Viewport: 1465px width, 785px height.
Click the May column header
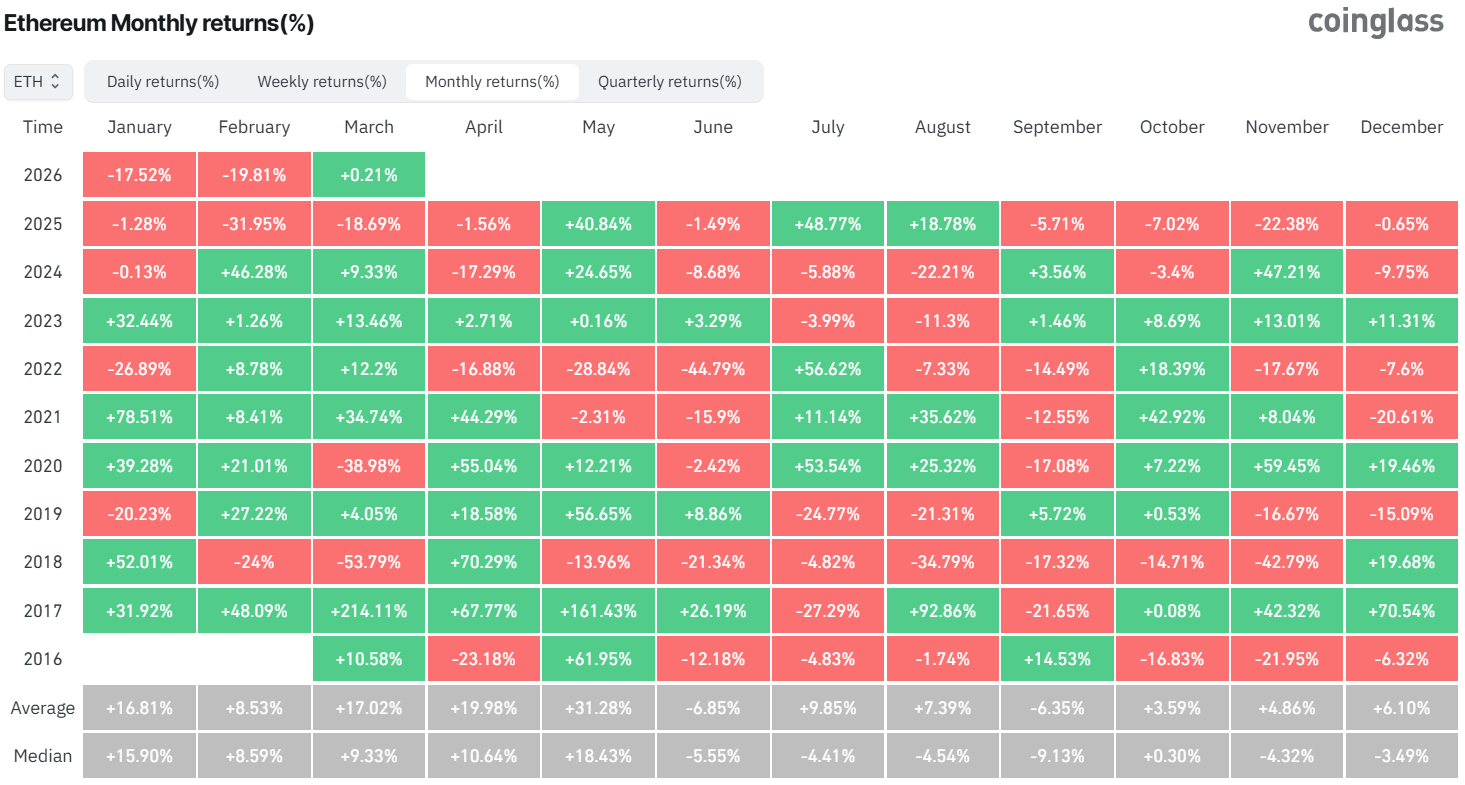click(598, 127)
